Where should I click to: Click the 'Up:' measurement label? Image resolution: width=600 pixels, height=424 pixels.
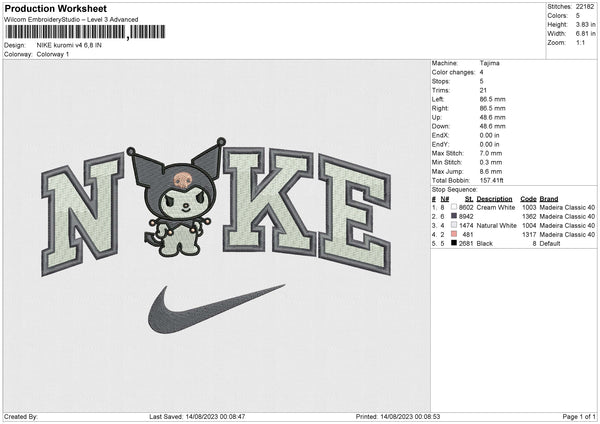coord(437,117)
